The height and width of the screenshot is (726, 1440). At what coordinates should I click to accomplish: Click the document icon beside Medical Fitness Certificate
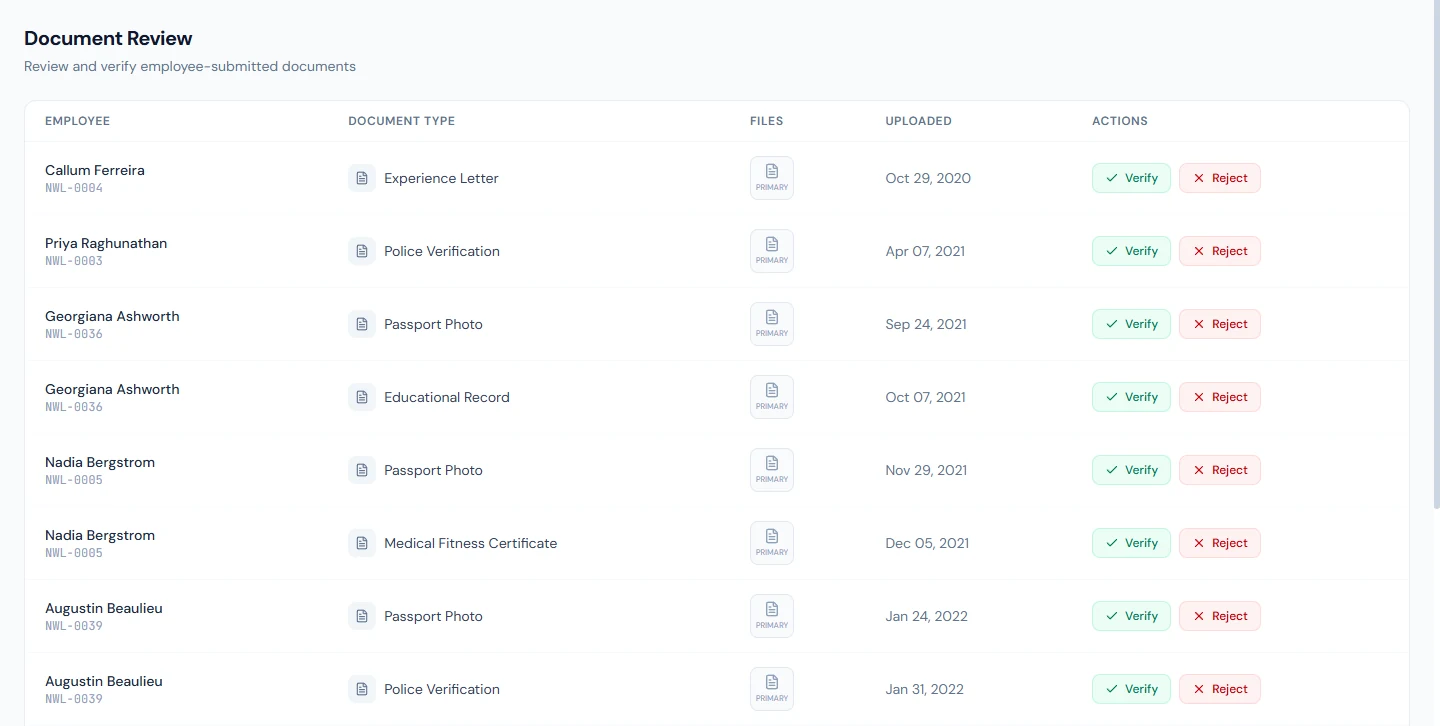coord(362,543)
